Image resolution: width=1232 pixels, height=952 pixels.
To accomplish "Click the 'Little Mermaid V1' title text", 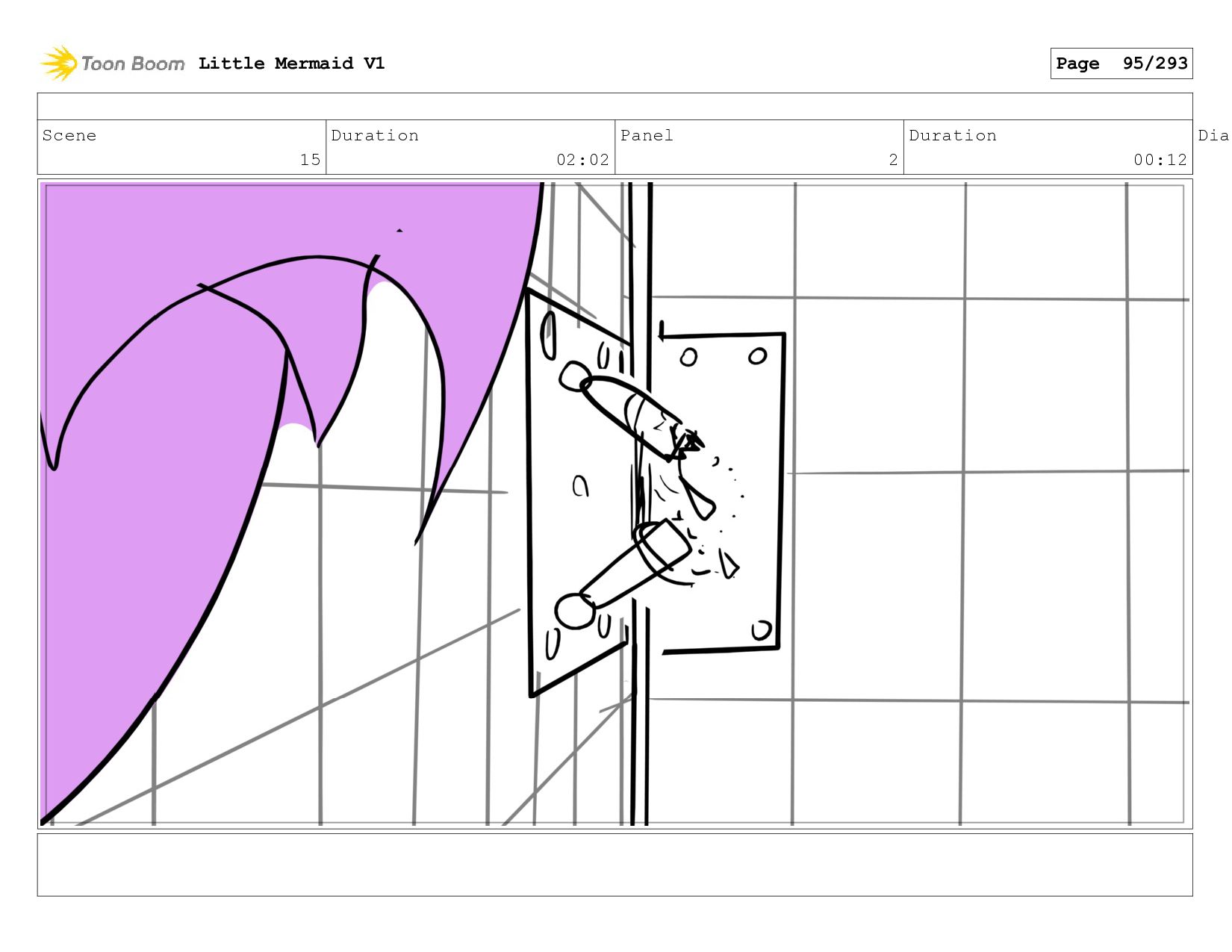I will point(292,63).
